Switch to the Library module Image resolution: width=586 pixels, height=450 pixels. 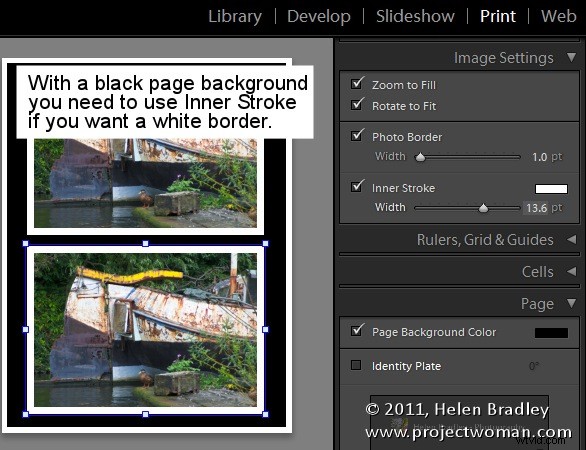pyautogui.click(x=235, y=17)
